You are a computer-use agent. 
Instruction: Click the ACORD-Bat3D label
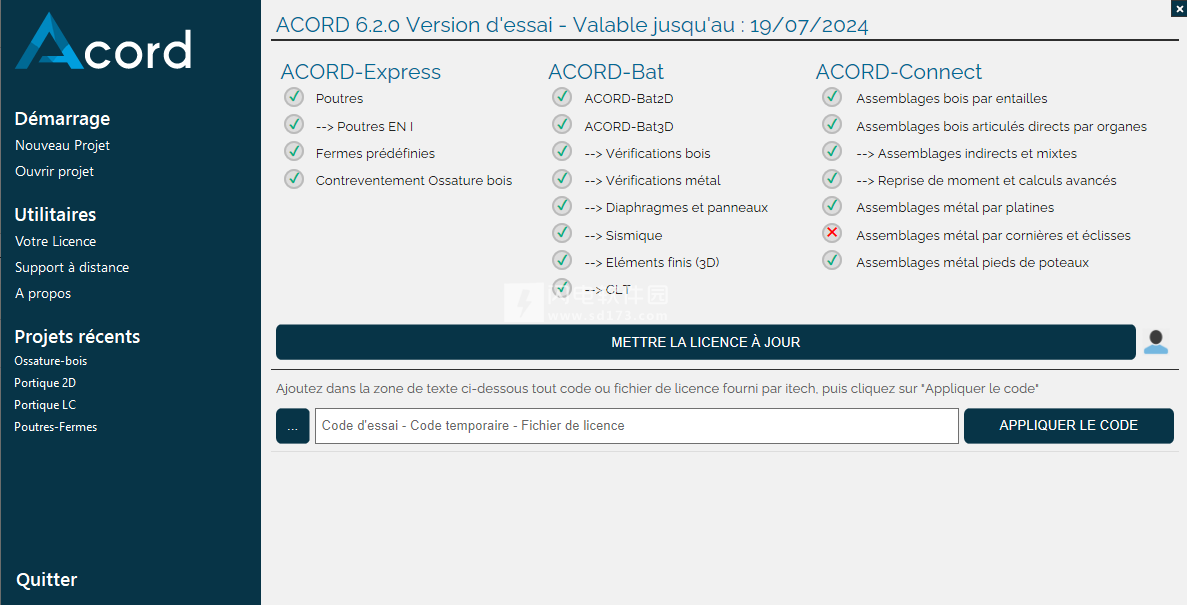pyautogui.click(x=628, y=126)
